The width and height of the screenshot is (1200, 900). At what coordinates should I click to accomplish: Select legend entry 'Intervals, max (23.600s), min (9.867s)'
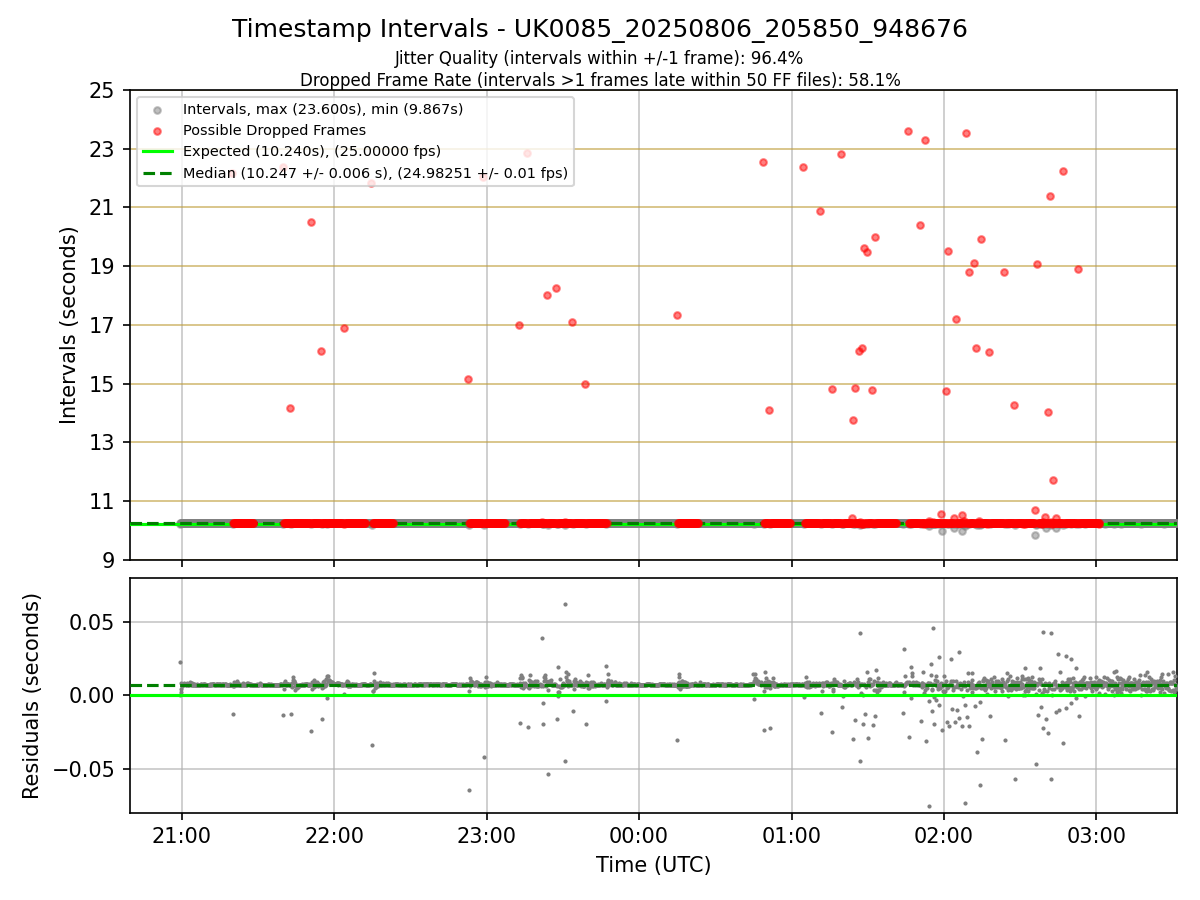point(323,109)
